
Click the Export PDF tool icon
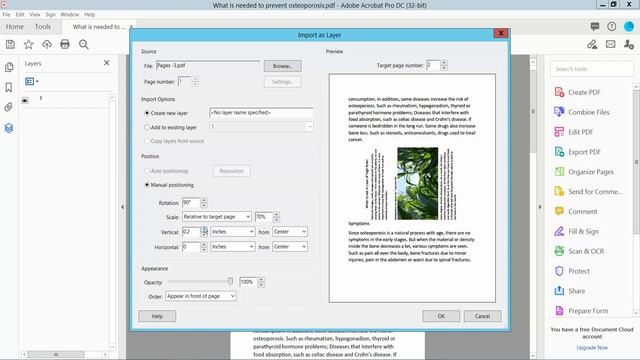point(559,152)
